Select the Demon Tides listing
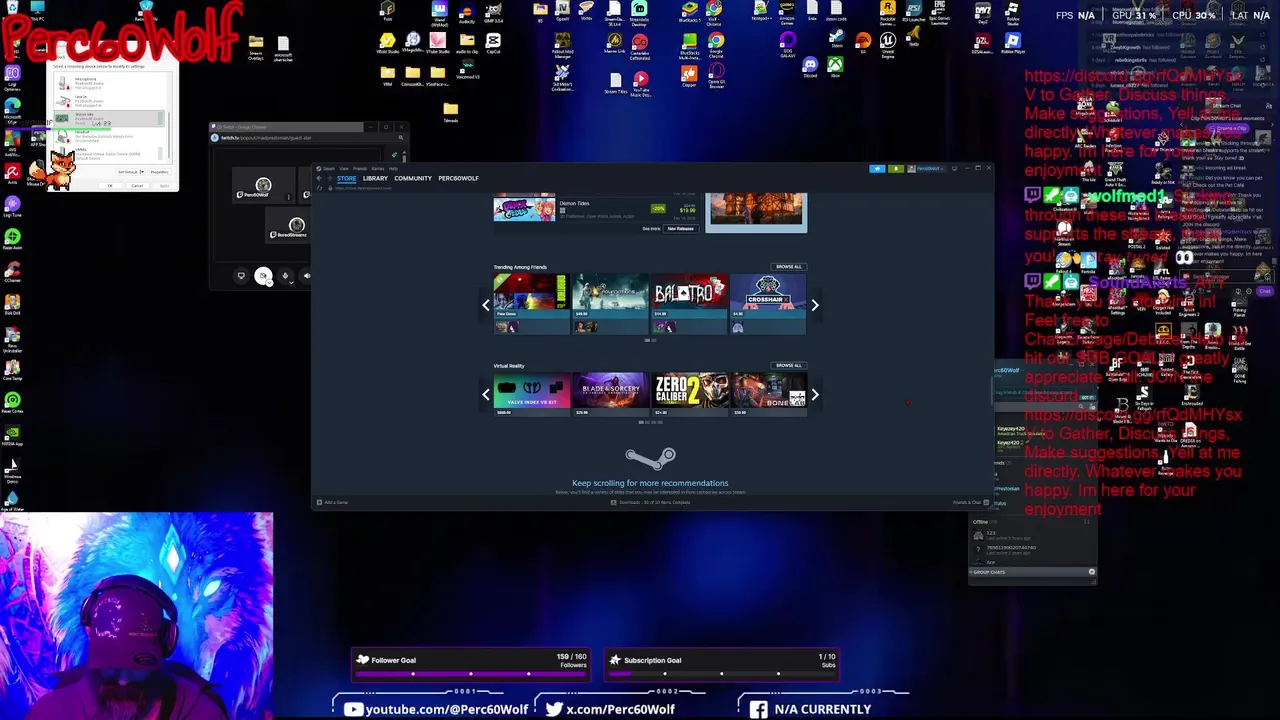Image resolution: width=1280 pixels, height=720 pixels. pyautogui.click(x=596, y=209)
